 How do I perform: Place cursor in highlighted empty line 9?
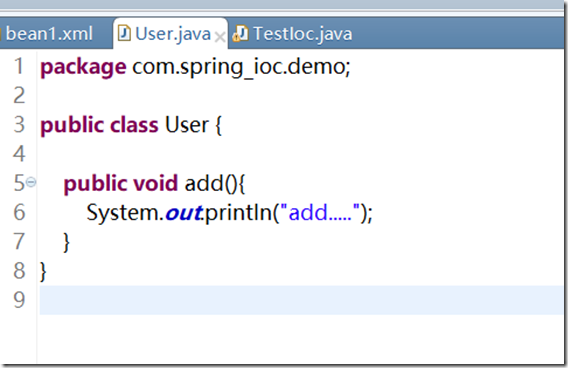(301, 300)
